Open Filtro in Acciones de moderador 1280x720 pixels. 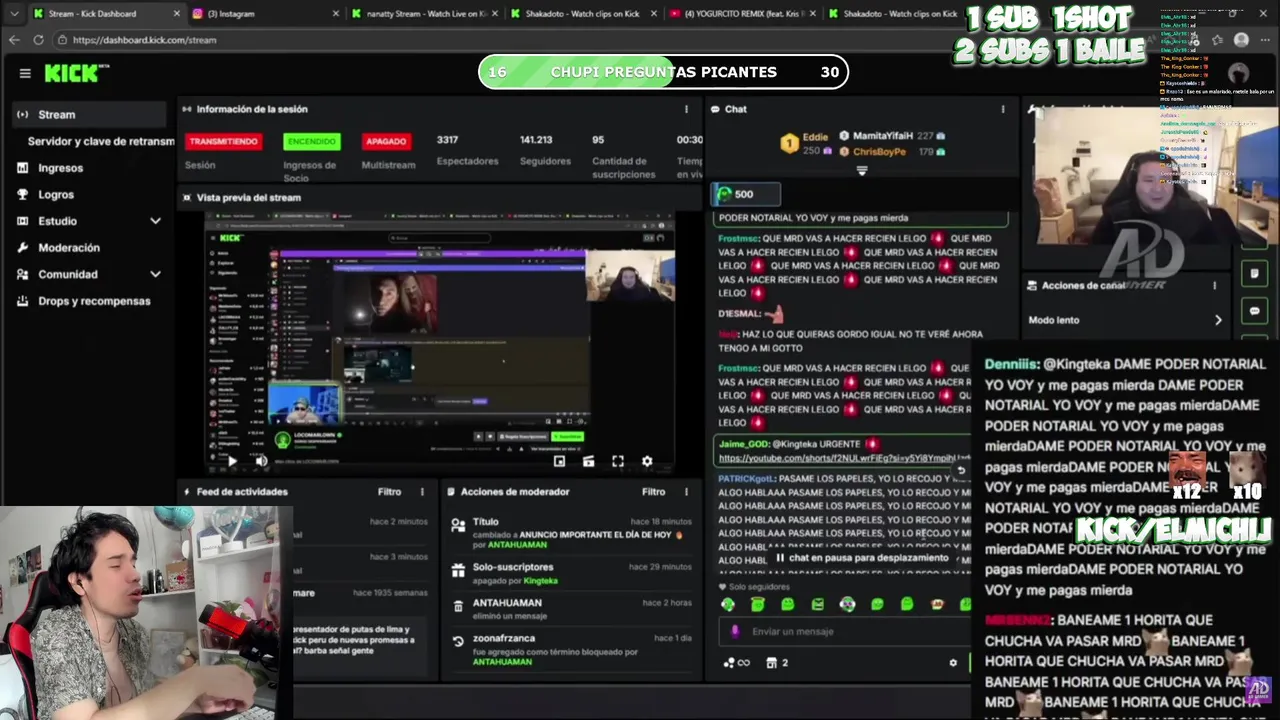[x=653, y=492]
